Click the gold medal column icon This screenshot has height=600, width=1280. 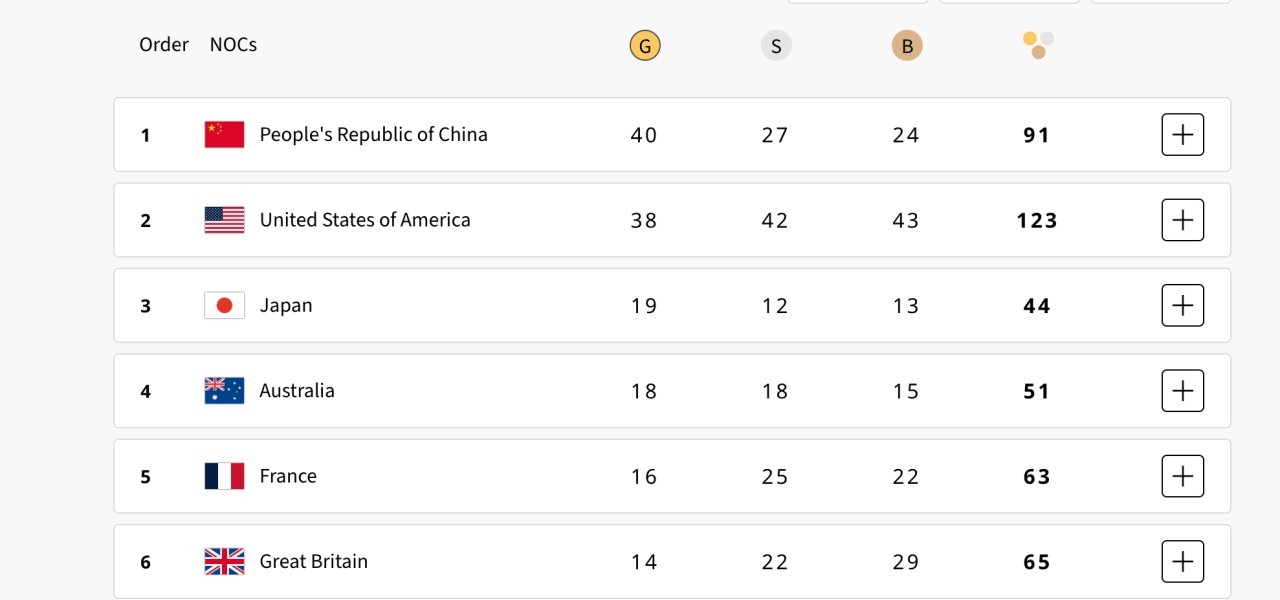pos(645,46)
